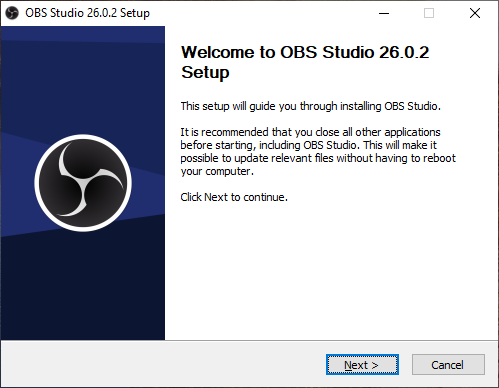
Task: Click the 'It is recommended' paragraph first line
Action: pos(310,132)
